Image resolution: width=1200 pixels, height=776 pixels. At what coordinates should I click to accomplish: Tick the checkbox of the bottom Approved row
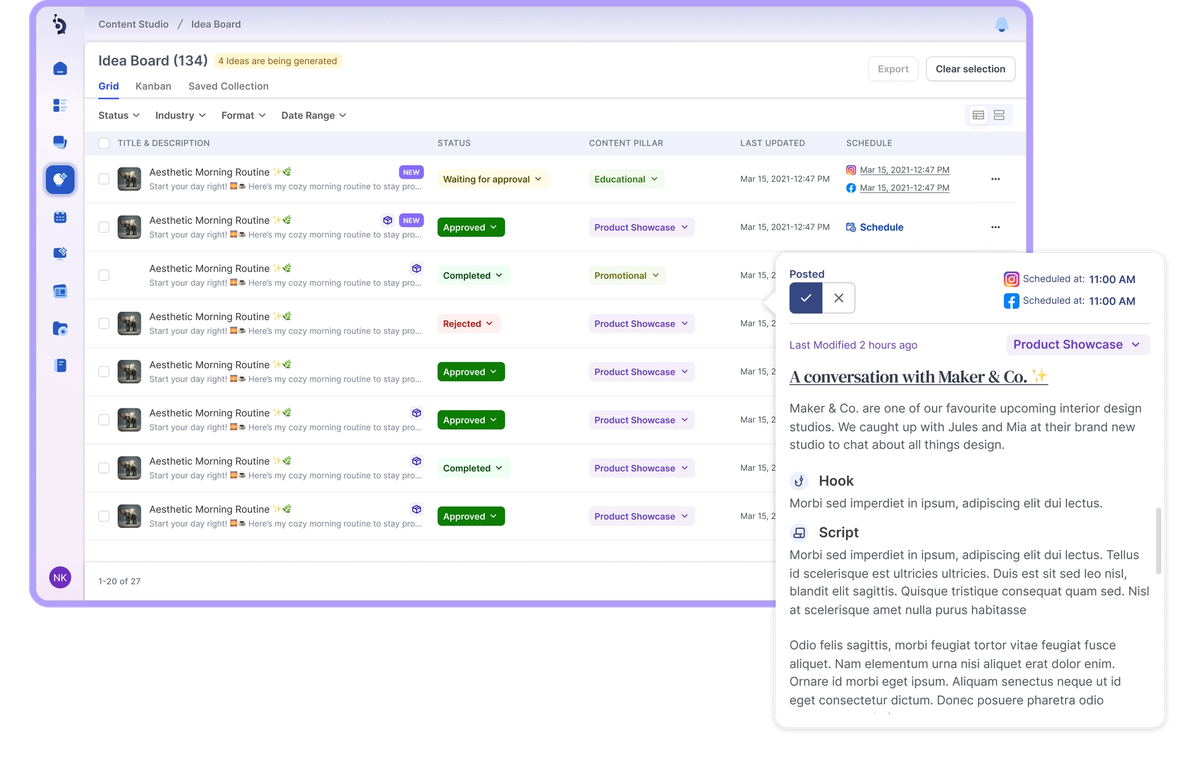(104, 516)
